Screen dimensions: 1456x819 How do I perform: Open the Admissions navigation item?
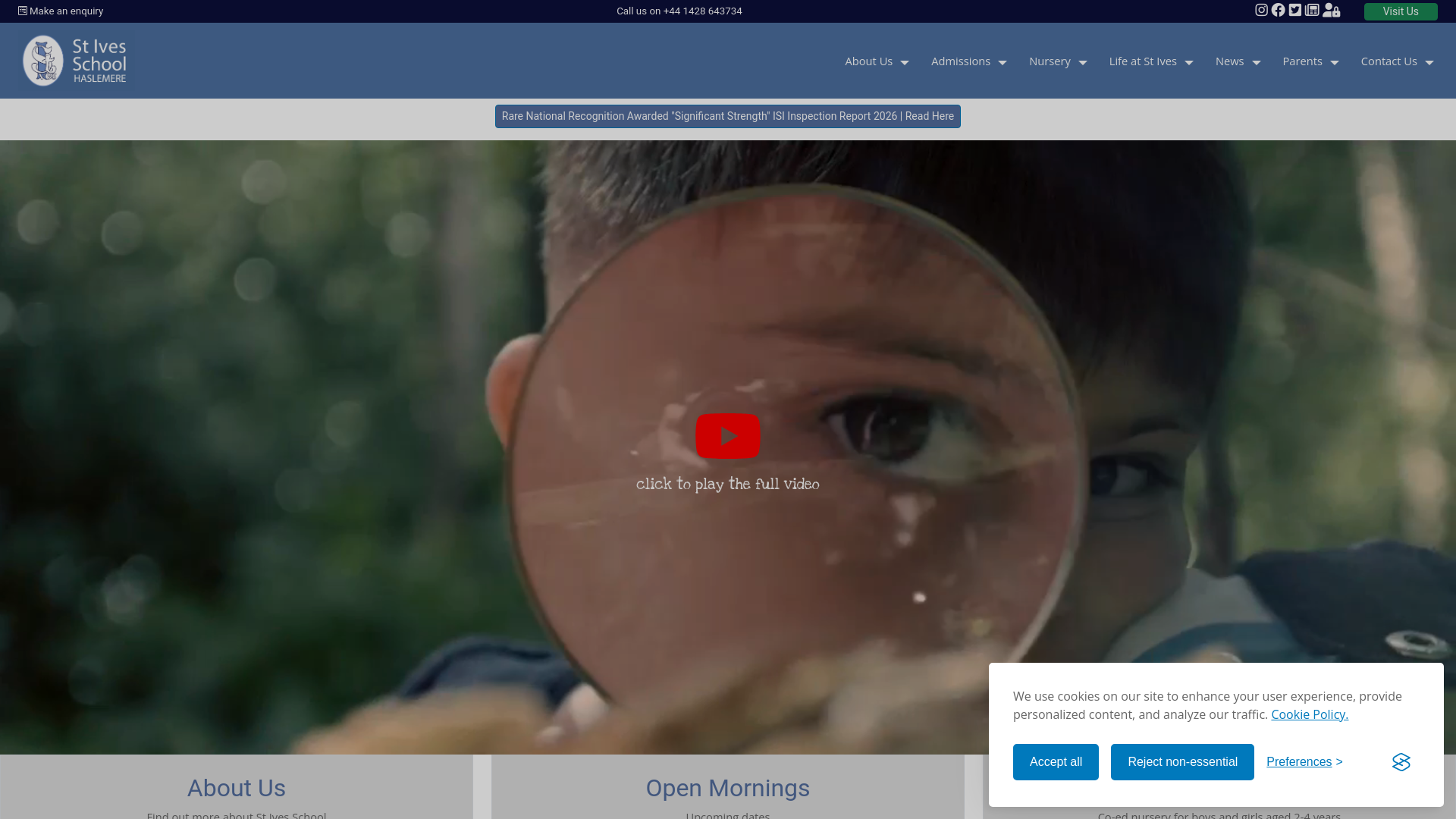tap(961, 61)
